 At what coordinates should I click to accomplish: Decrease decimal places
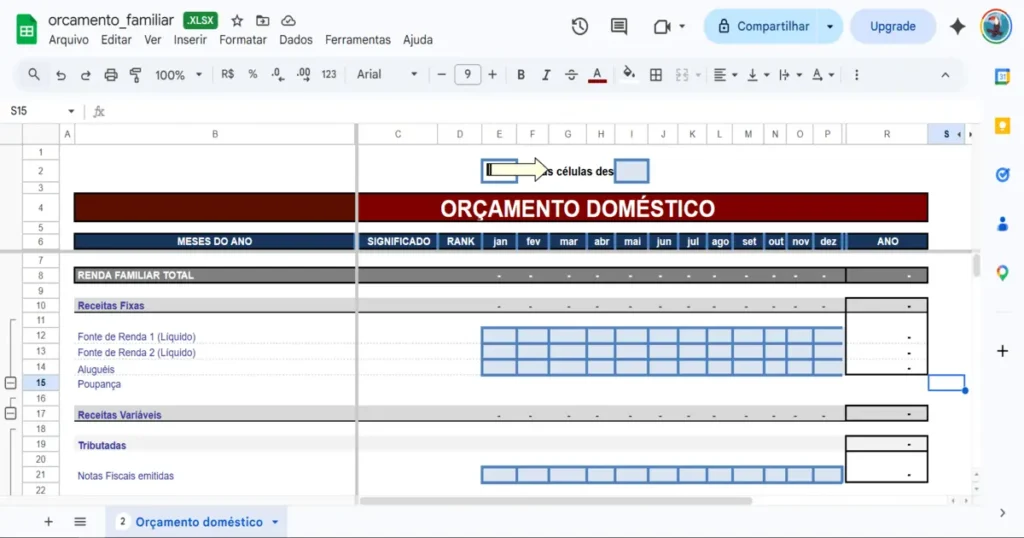pos(278,74)
